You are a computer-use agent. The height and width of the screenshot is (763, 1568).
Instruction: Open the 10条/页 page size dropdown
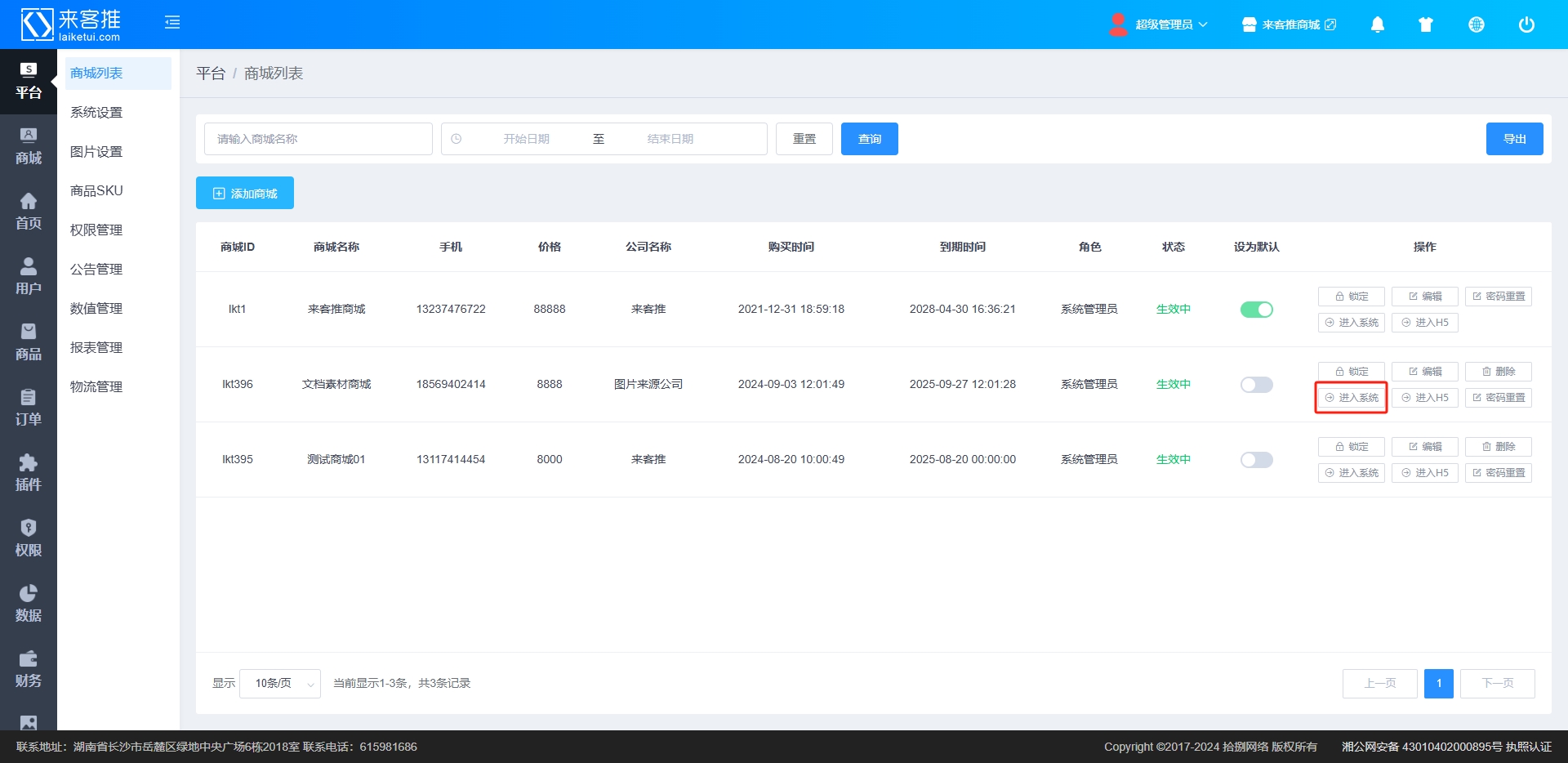click(x=280, y=684)
